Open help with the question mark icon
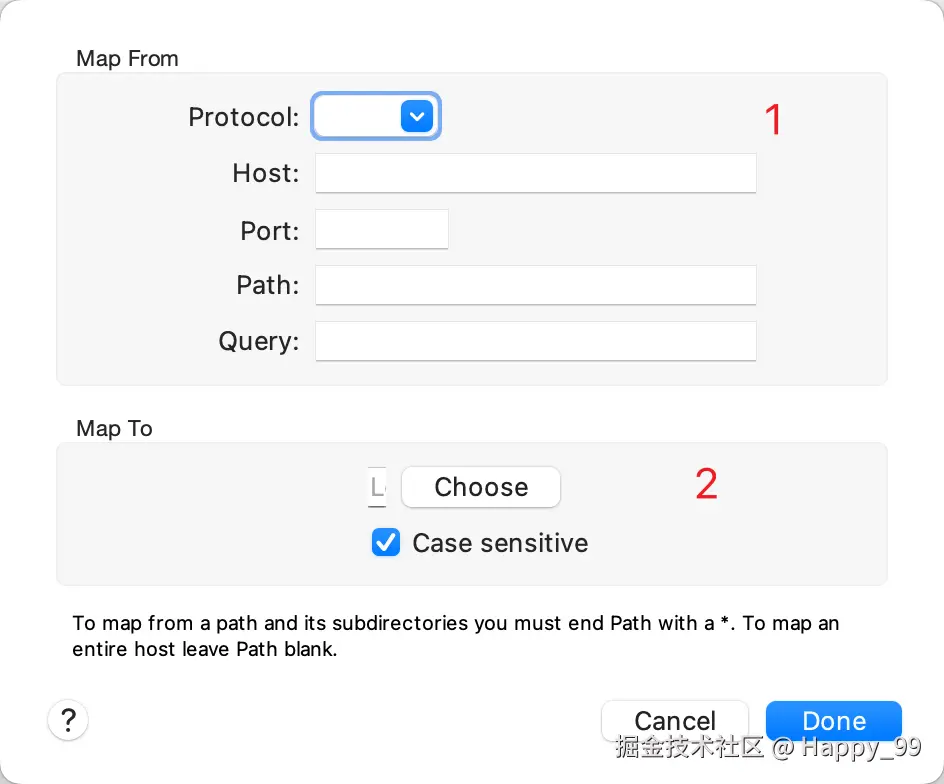The width and height of the screenshot is (944, 784). click(x=68, y=719)
